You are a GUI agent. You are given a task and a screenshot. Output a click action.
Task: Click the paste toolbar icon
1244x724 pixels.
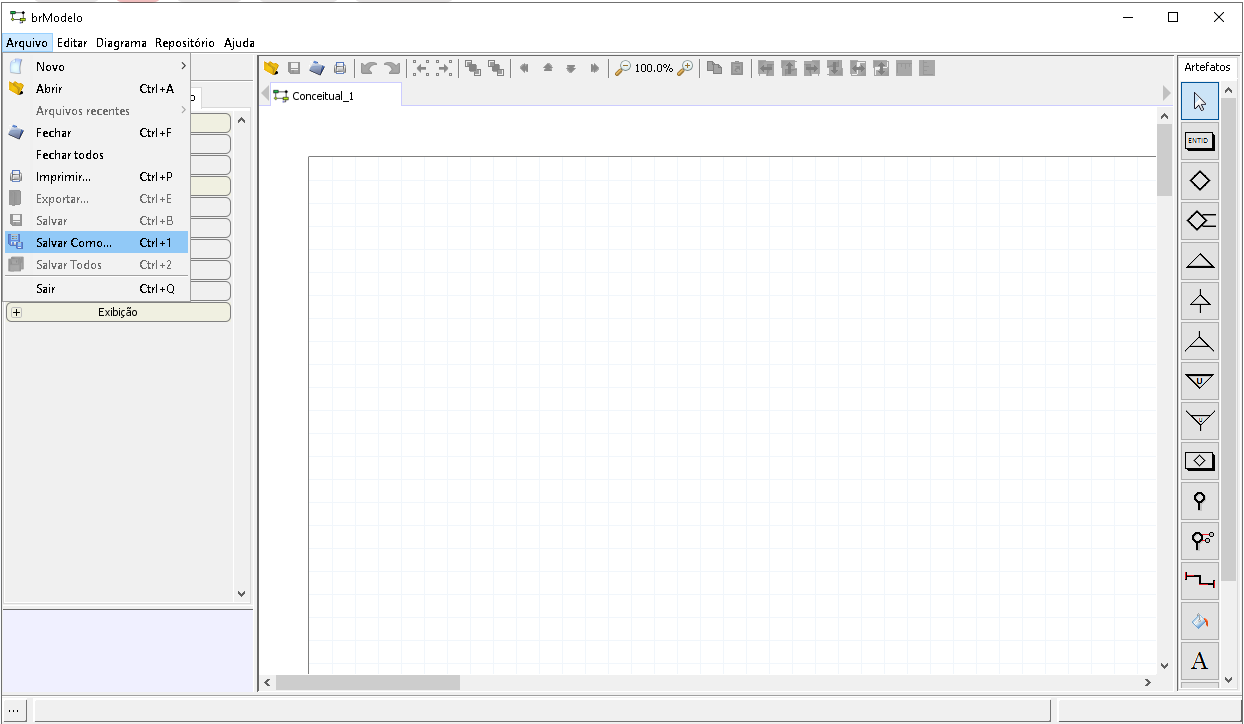point(737,68)
